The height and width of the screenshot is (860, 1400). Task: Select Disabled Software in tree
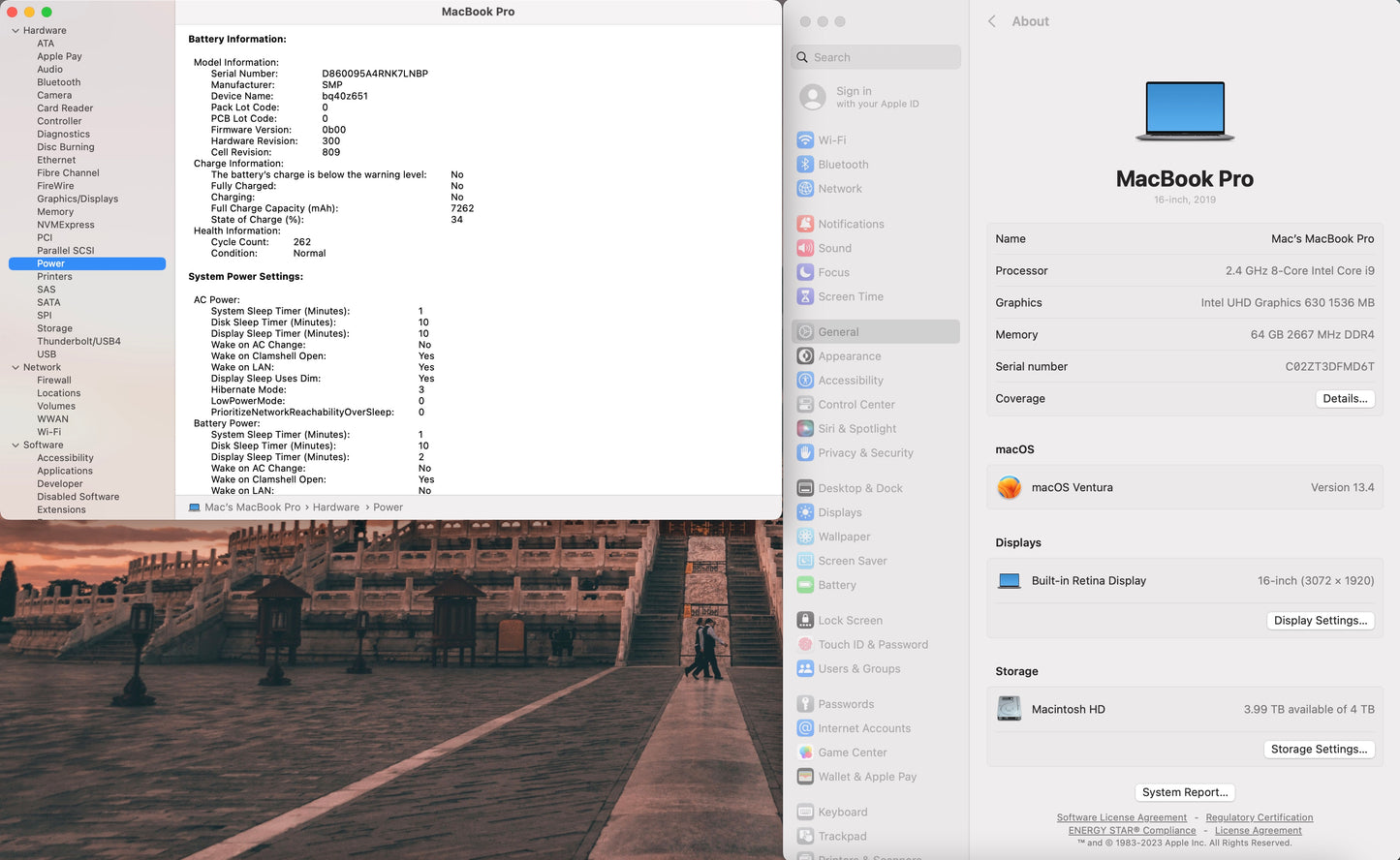78,497
